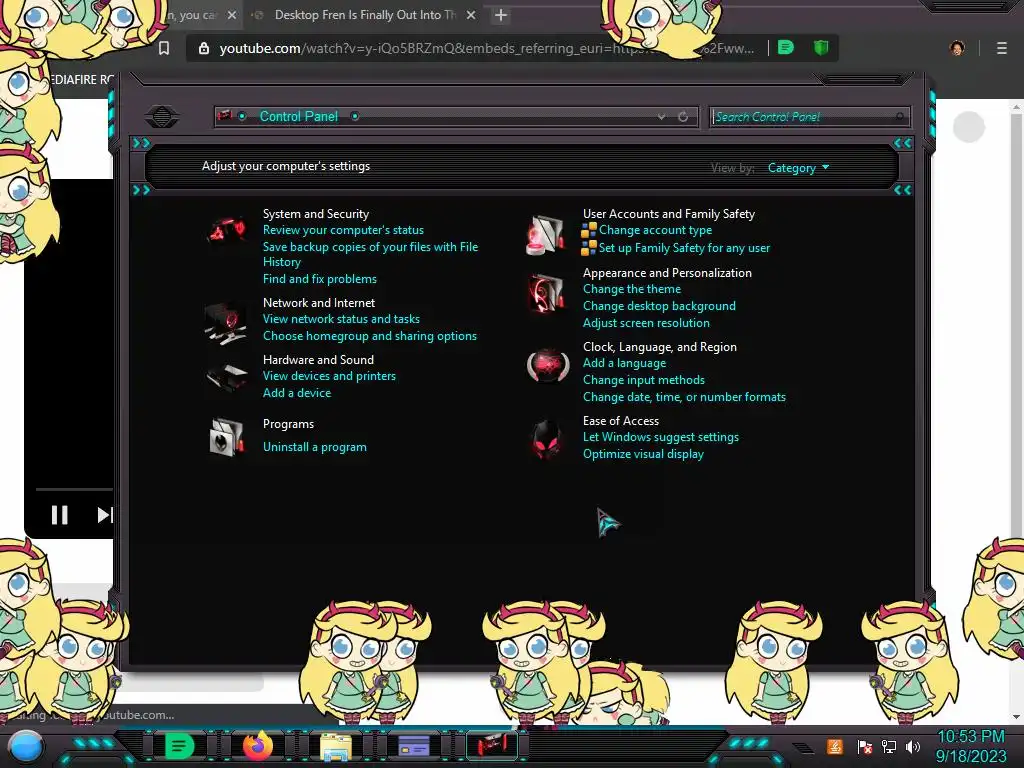Open Hardware and Sound category icon

point(226,377)
